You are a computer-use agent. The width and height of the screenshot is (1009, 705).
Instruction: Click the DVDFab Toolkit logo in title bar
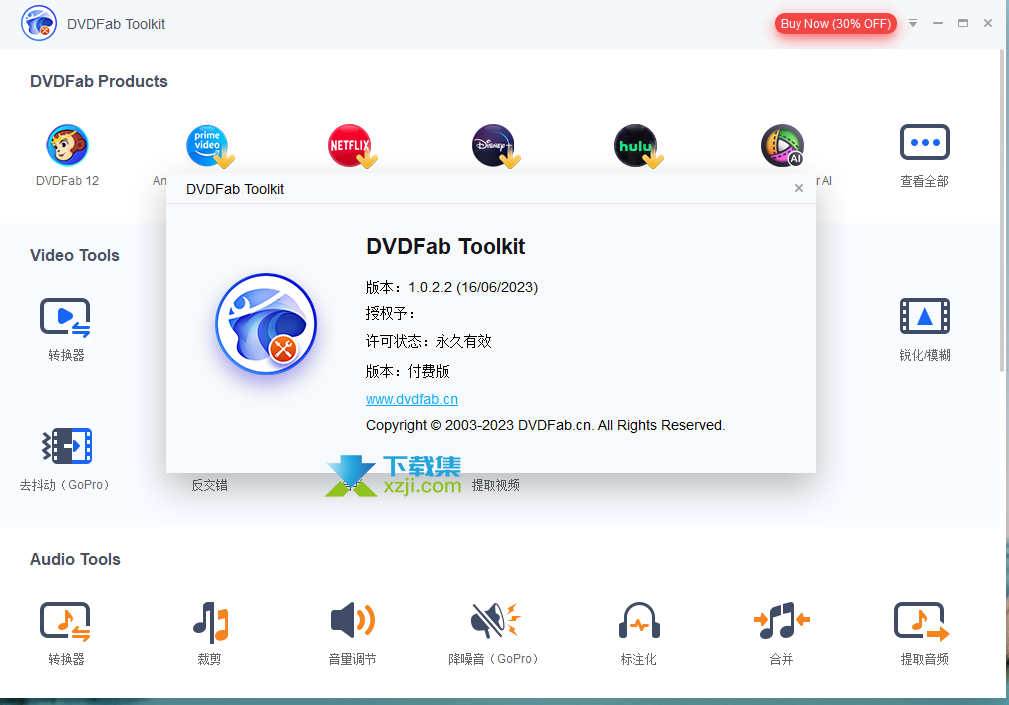tap(39, 23)
